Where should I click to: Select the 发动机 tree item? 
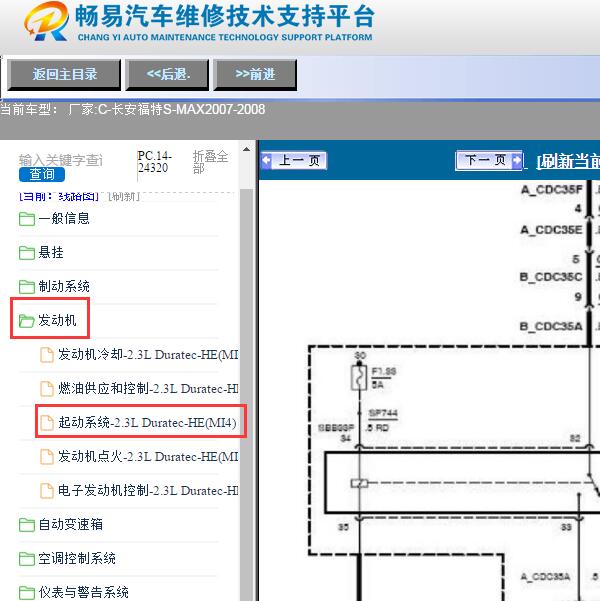pos(57,320)
